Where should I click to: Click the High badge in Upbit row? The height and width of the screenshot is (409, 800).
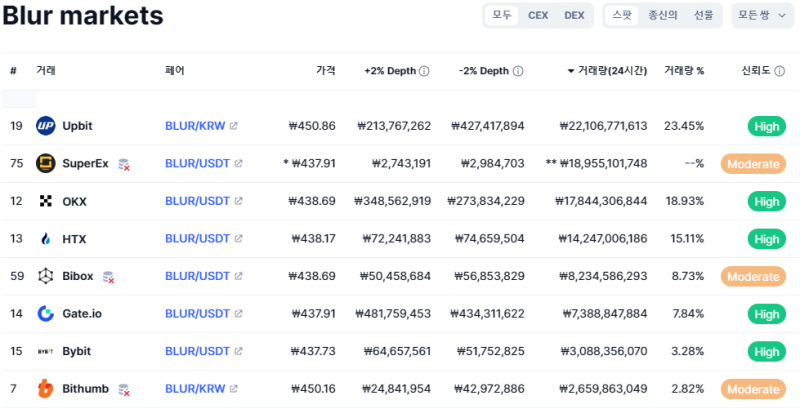(767, 126)
